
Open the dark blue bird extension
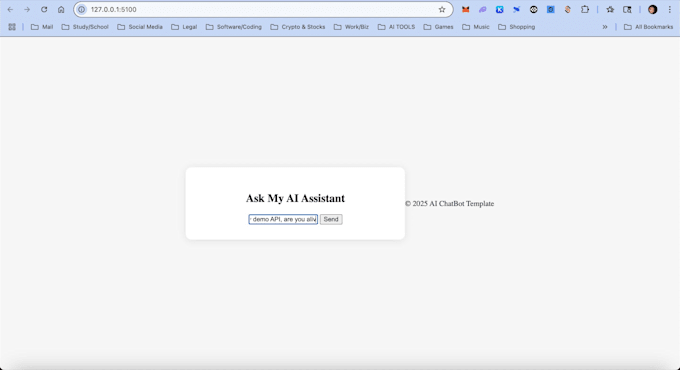pos(517,10)
